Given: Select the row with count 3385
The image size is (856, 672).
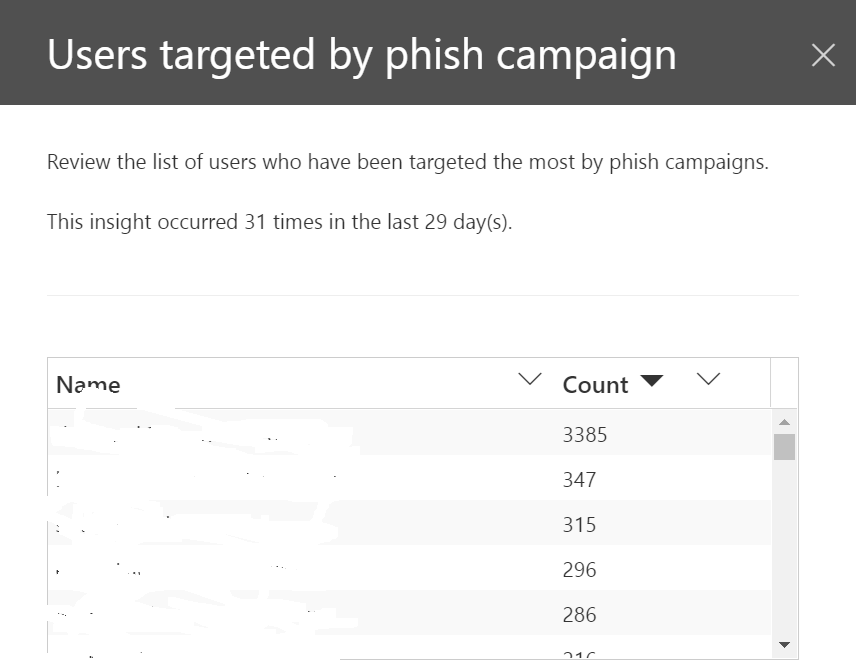Looking at the screenshot, I should 400,434.
